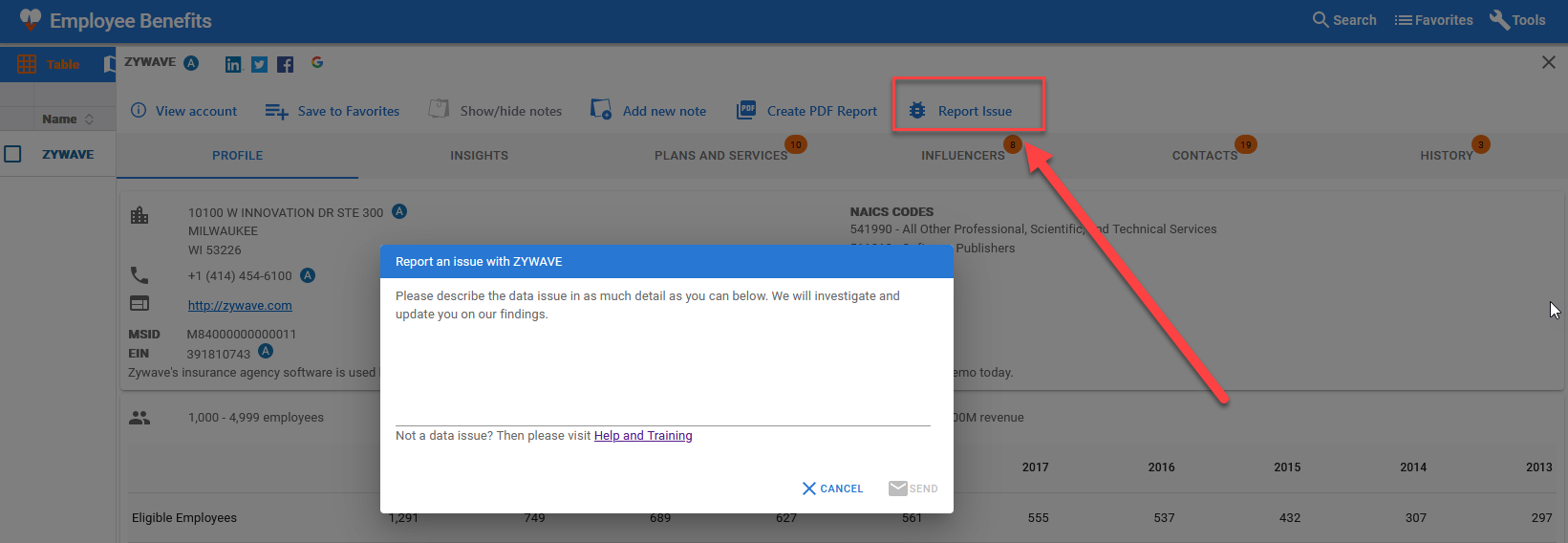
Task: Open the Favorites list
Action: tap(1433, 20)
